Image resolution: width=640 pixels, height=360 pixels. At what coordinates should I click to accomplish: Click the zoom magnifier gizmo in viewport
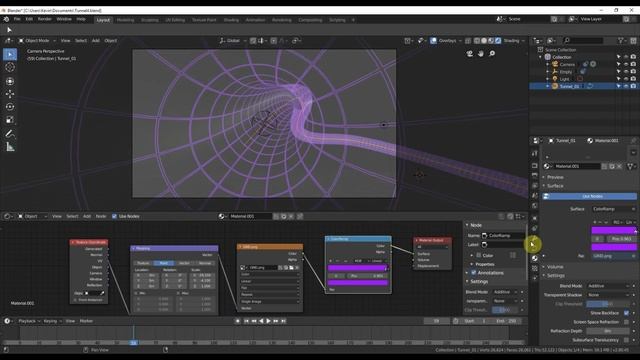[x=492, y=53]
